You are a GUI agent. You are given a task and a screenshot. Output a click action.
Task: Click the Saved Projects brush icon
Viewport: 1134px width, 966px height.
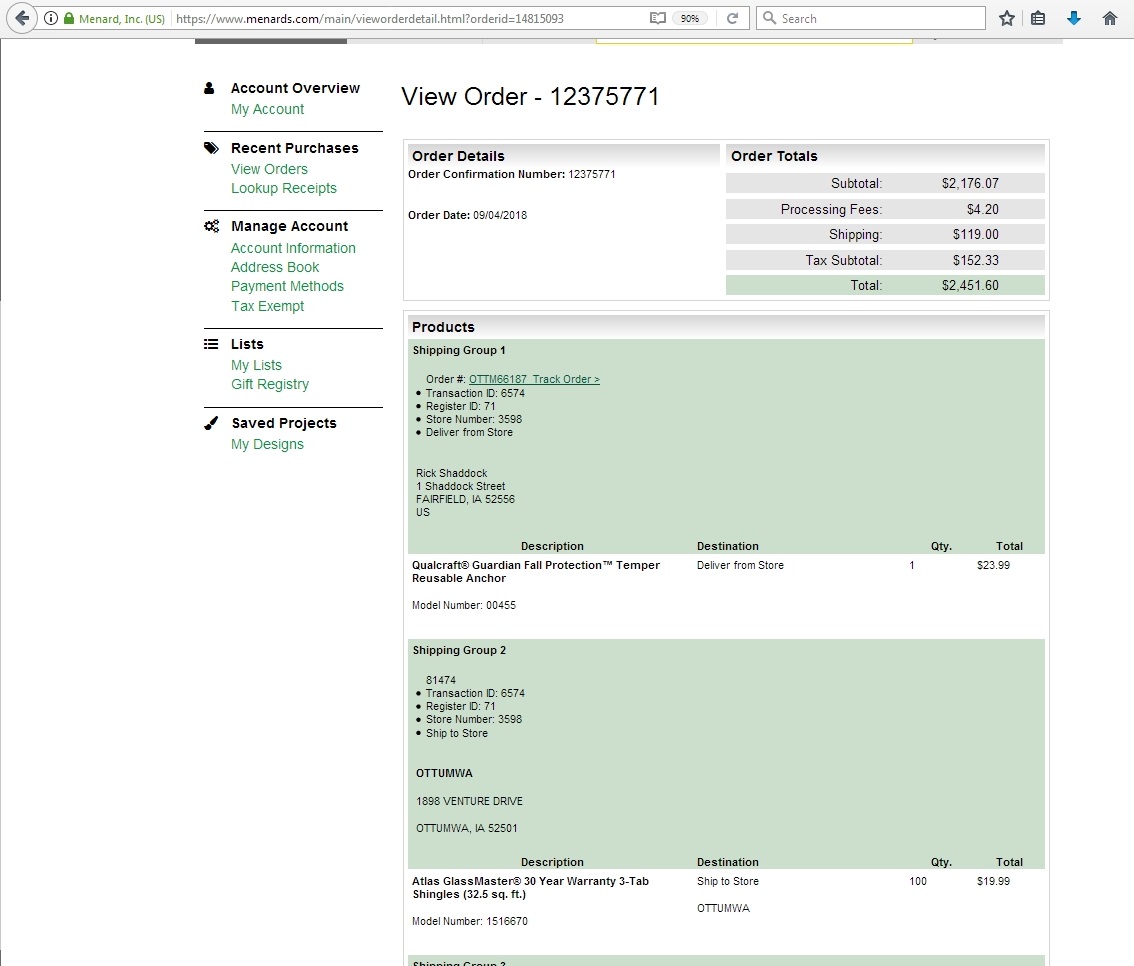tap(210, 423)
